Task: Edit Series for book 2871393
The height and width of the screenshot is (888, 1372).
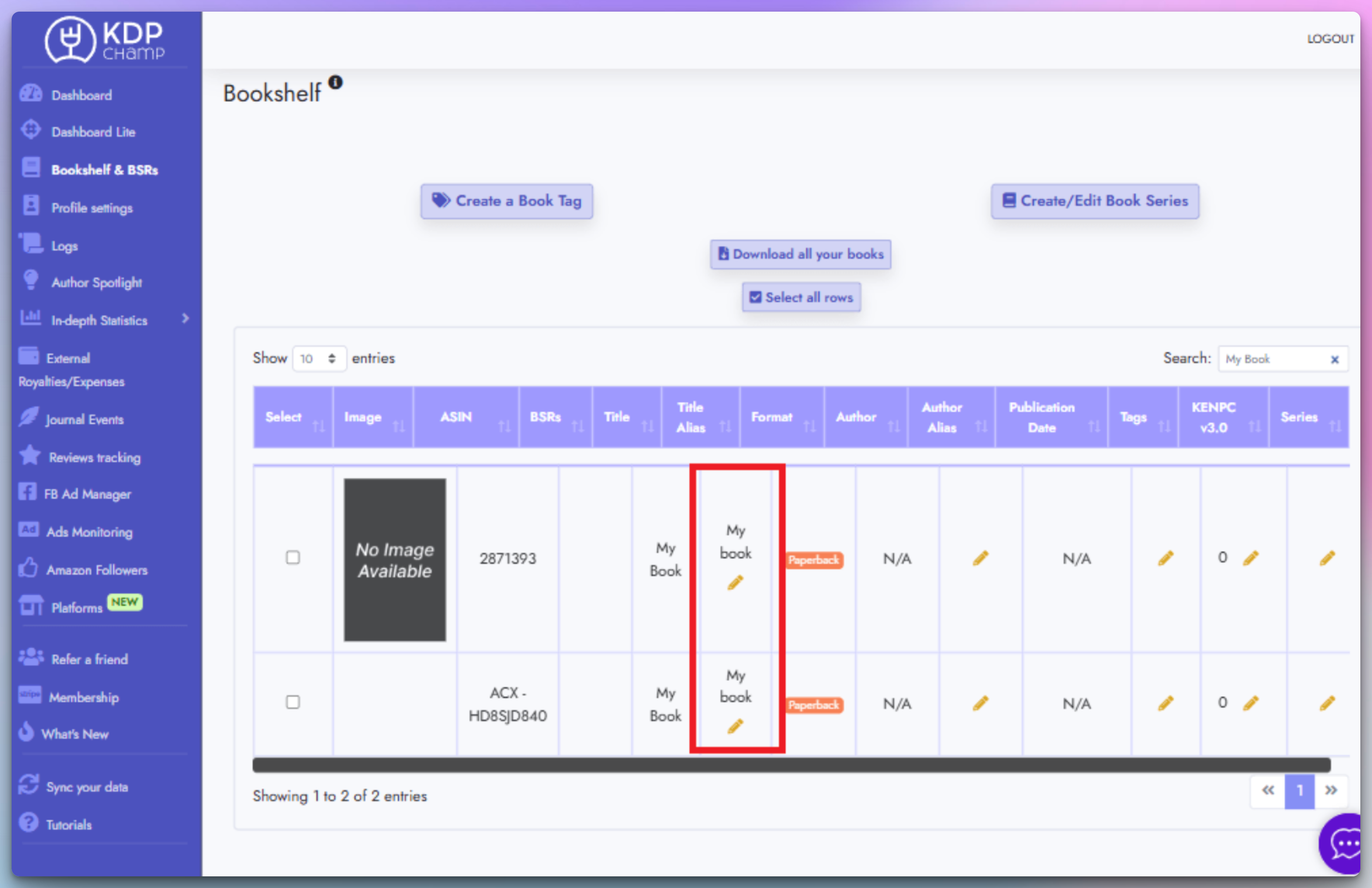Action: (1327, 558)
